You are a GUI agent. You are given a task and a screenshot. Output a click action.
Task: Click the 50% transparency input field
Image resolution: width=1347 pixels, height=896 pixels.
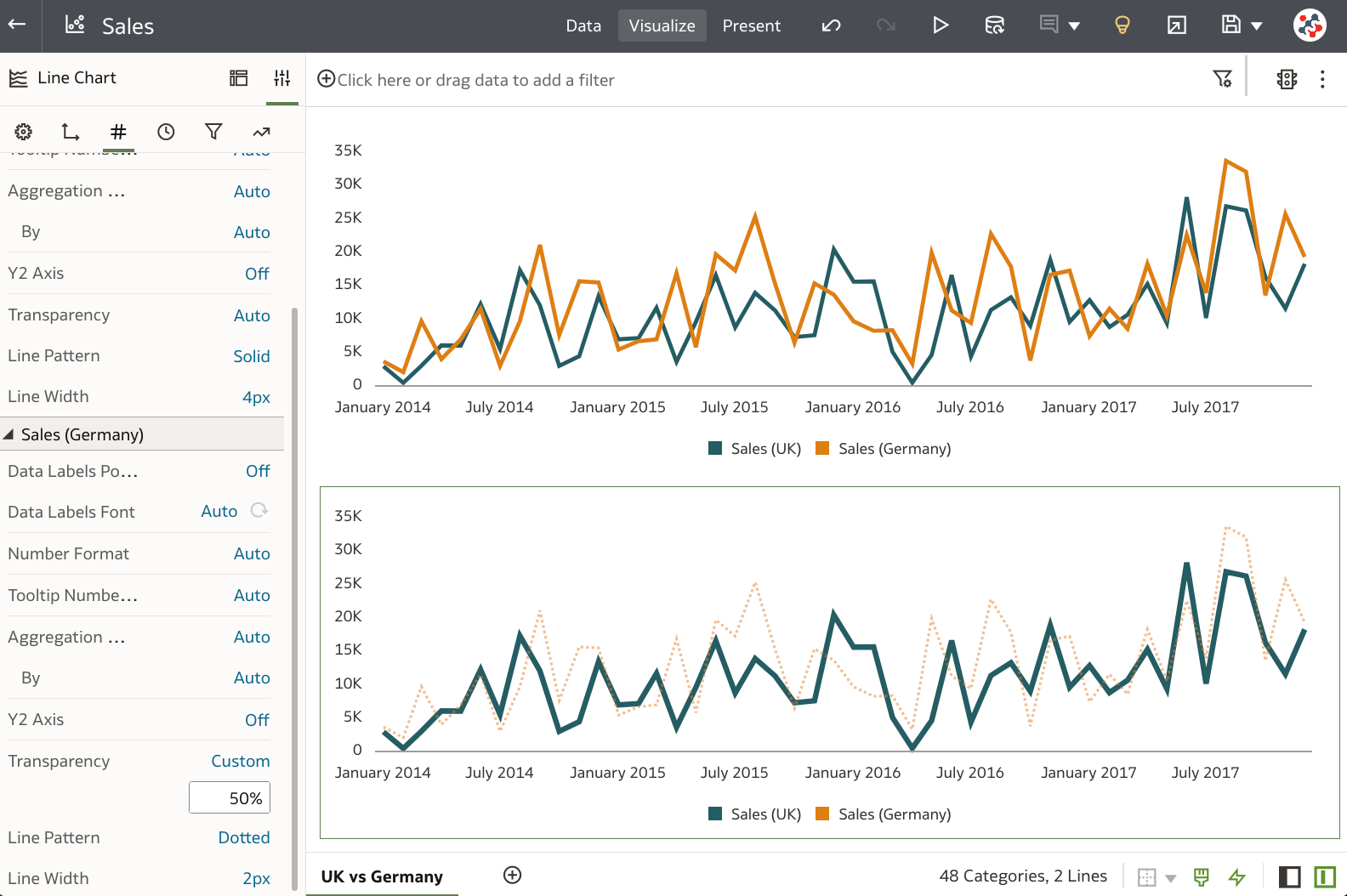230,798
